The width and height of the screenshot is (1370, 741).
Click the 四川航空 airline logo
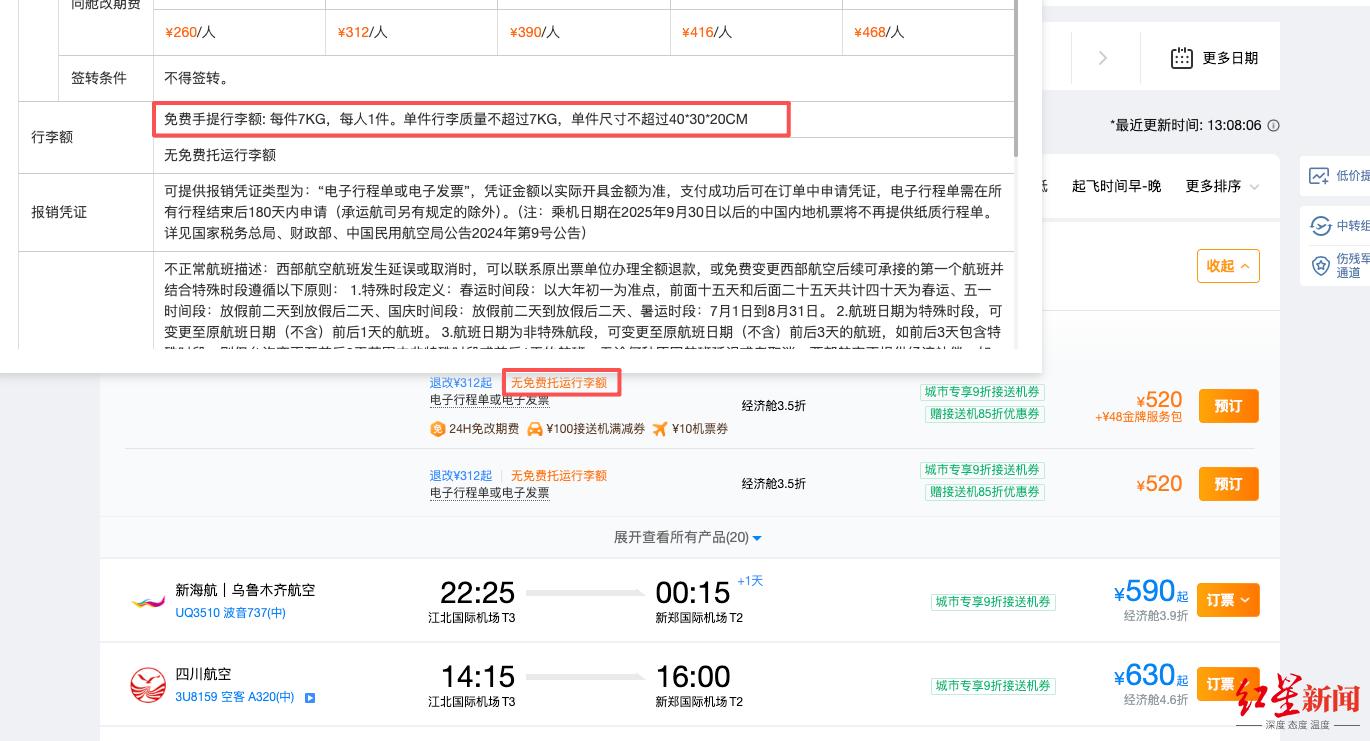(x=148, y=685)
